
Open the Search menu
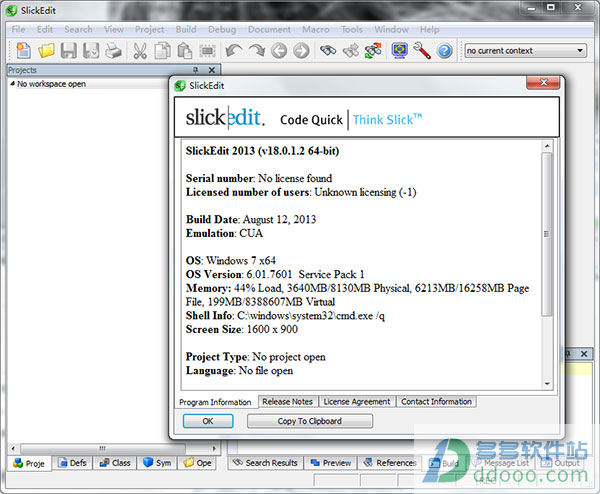(78, 29)
